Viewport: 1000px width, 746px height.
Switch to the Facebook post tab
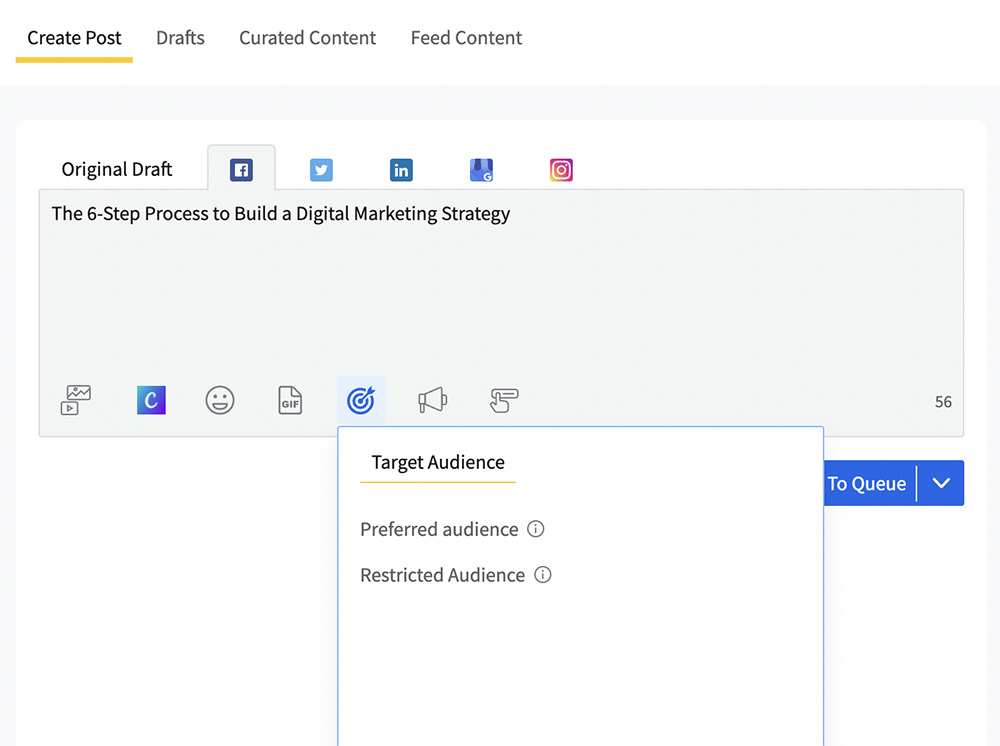241,170
